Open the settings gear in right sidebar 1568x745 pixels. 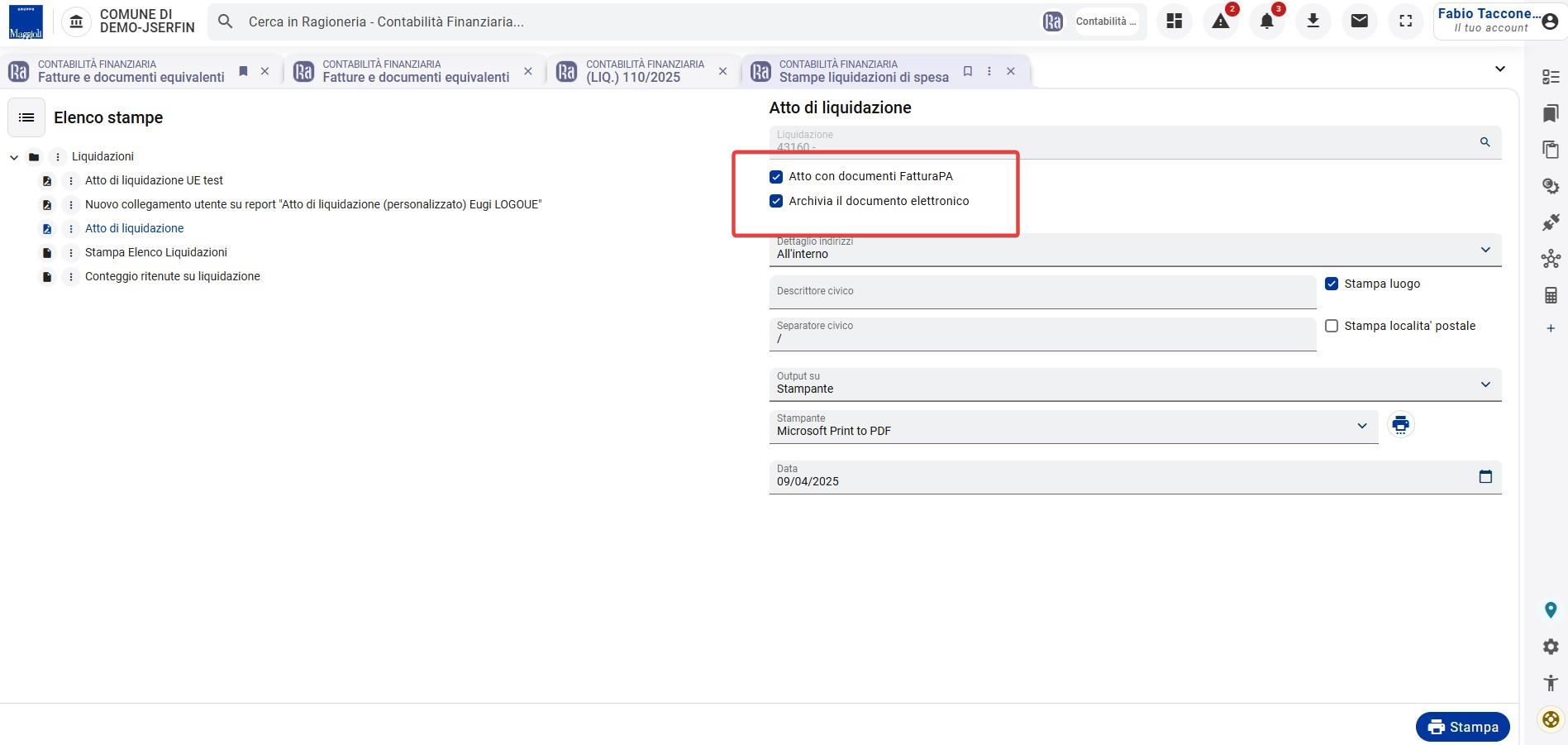point(1551,647)
